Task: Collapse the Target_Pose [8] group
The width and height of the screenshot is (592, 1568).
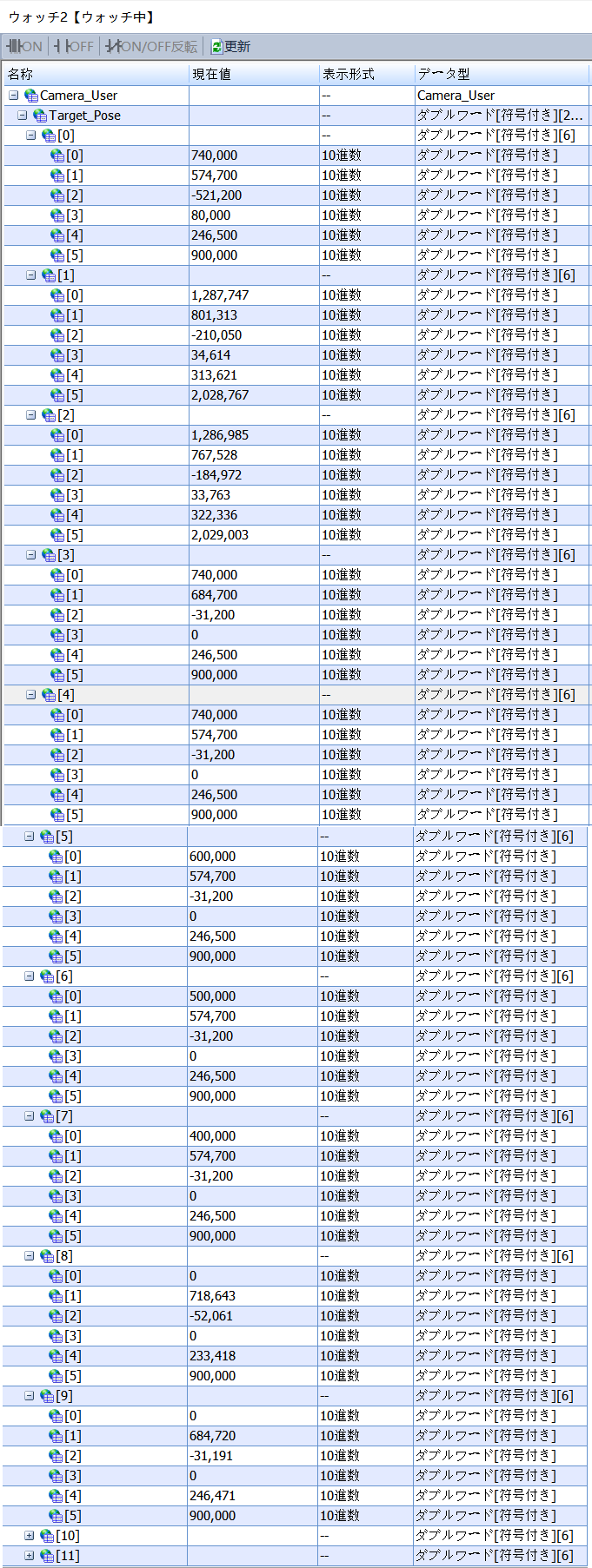Action: point(29,1256)
